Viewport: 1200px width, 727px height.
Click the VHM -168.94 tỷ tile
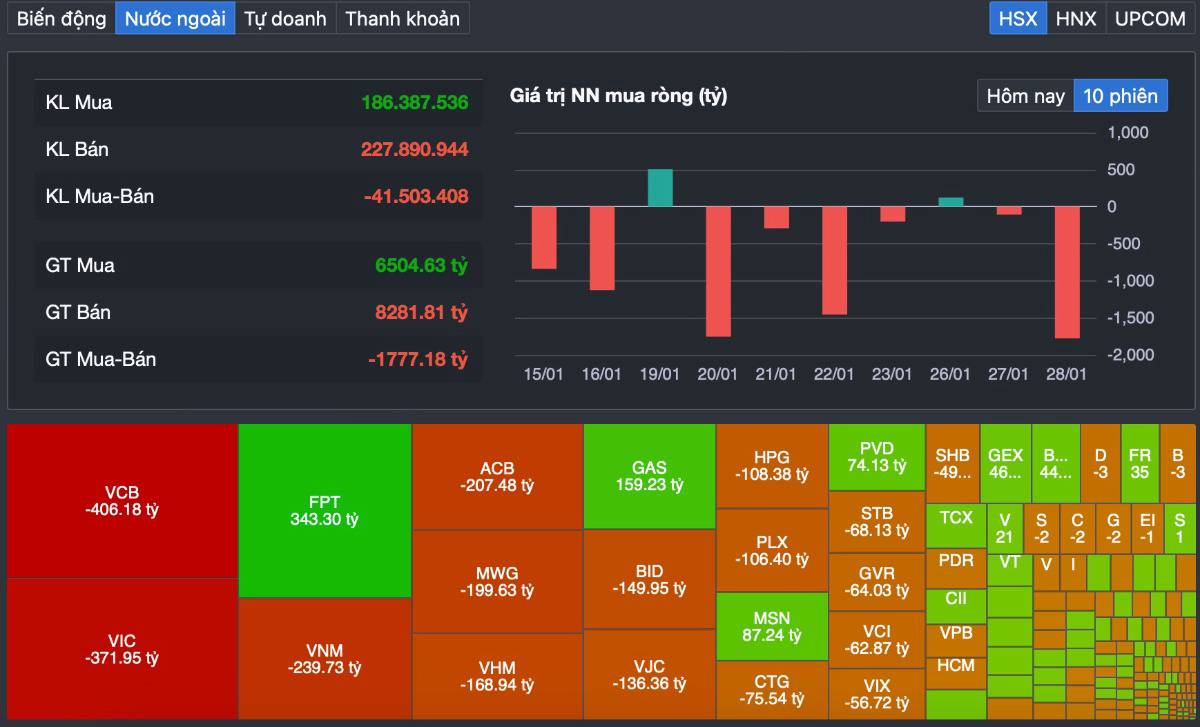coord(497,676)
